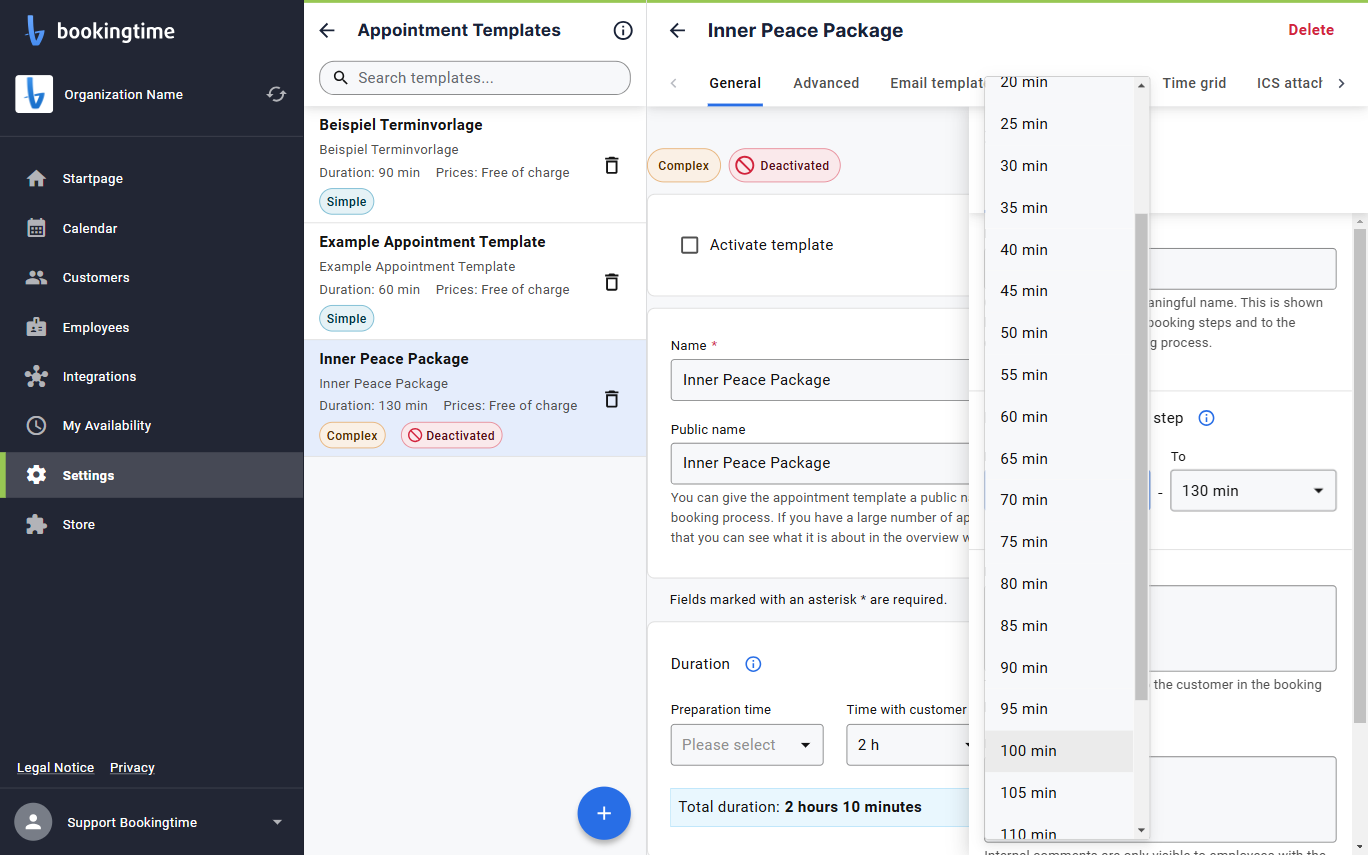Click the Employees badge icon

coord(37,327)
